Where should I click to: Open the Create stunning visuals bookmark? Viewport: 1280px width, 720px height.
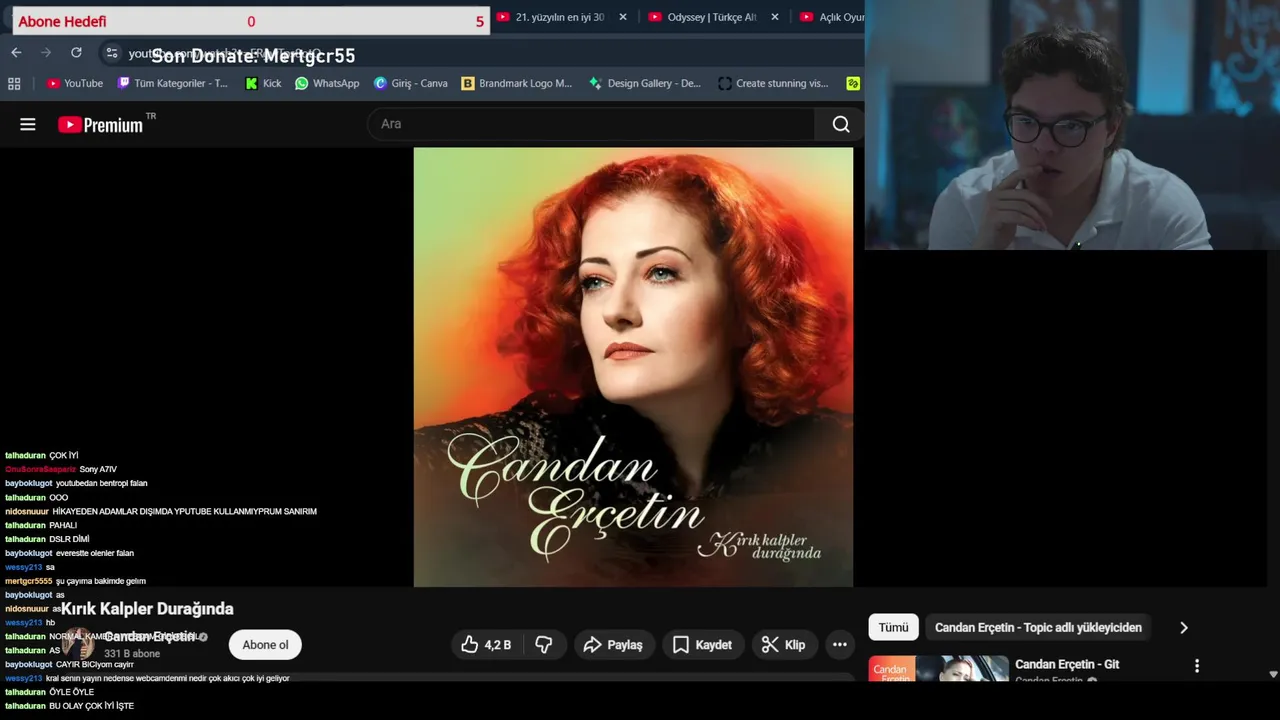coord(774,83)
